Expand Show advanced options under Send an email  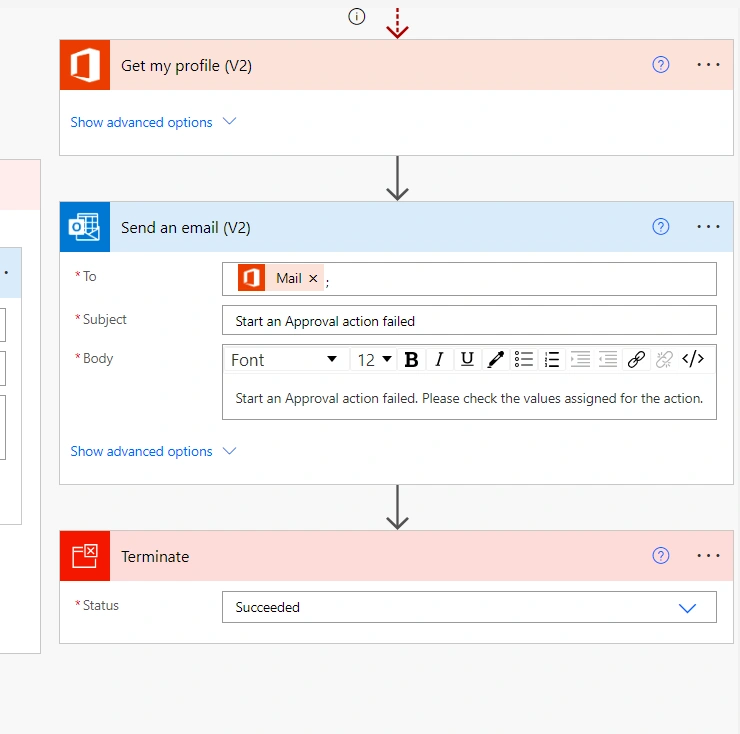point(153,451)
